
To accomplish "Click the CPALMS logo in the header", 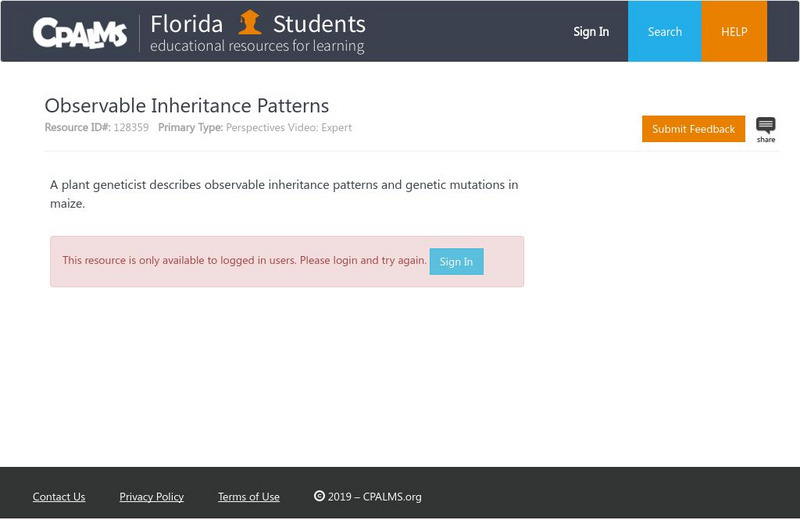I will coord(80,32).
